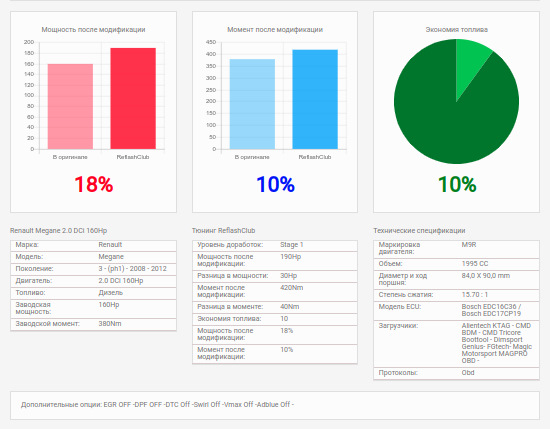Image resolution: width=550 pixels, height=429 pixels.
Task: Click the red 18% power gain figure
Action: (94, 184)
